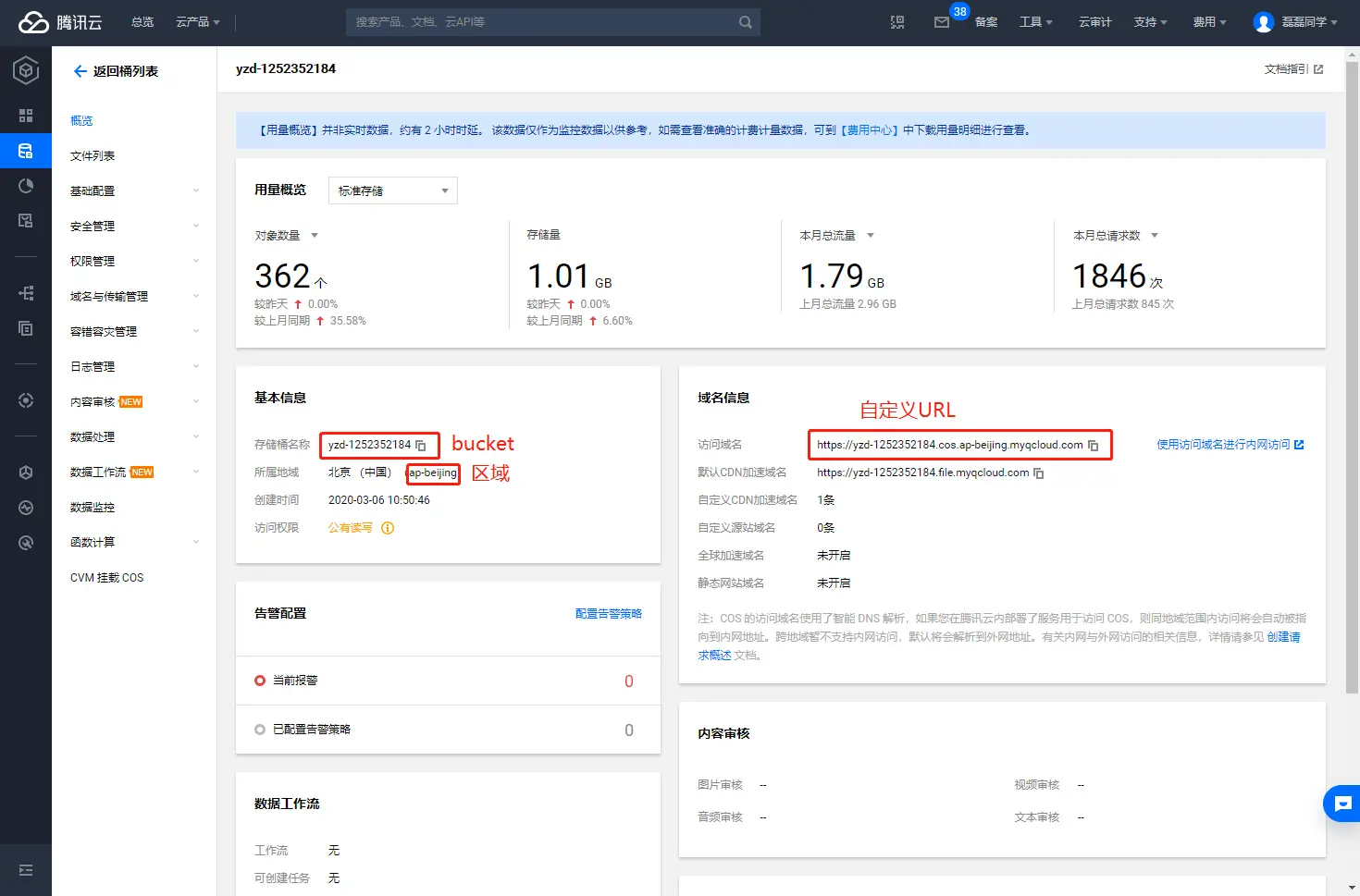Expand the 基础配置 sidebar section
The height and width of the screenshot is (896, 1360).
(x=134, y=191)
